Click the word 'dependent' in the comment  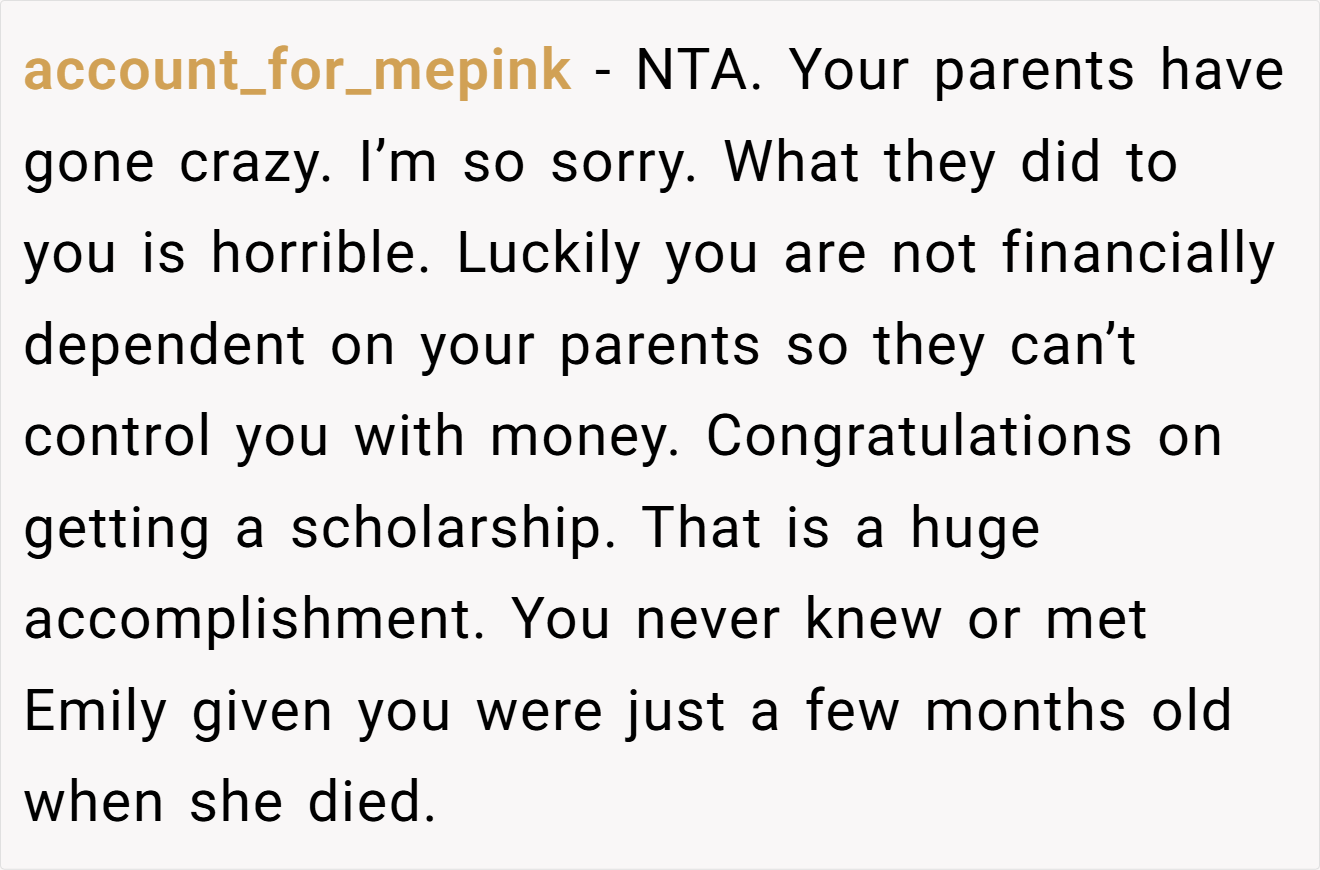tap(165, 345)
